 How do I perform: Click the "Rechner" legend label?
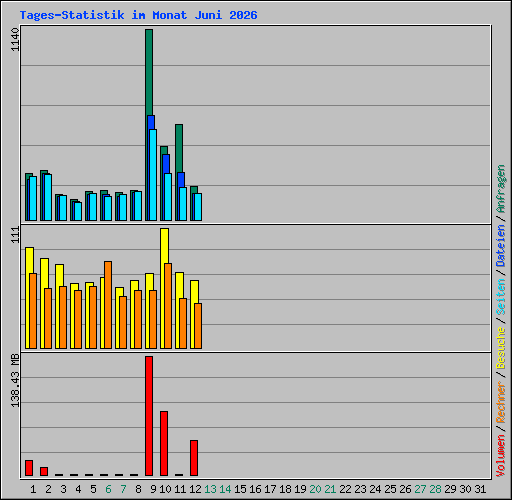(501, 402)
